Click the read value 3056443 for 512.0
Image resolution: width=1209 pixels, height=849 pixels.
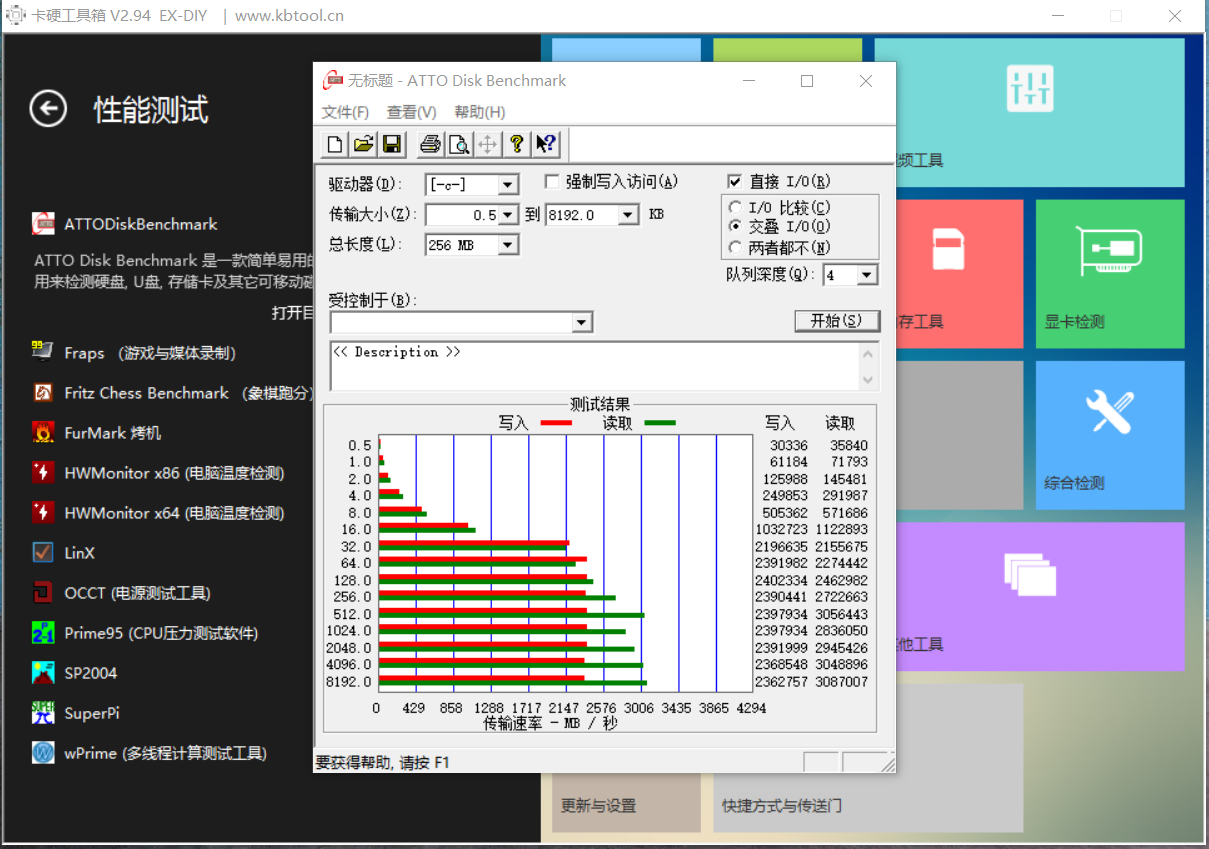pyautogui.click(x=842, y=614)
